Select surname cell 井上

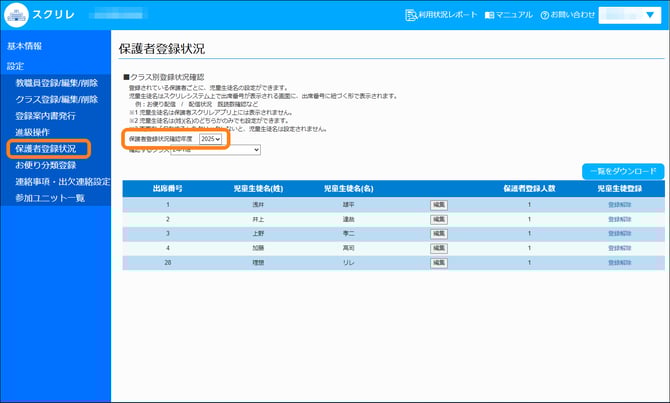[258, 220]
